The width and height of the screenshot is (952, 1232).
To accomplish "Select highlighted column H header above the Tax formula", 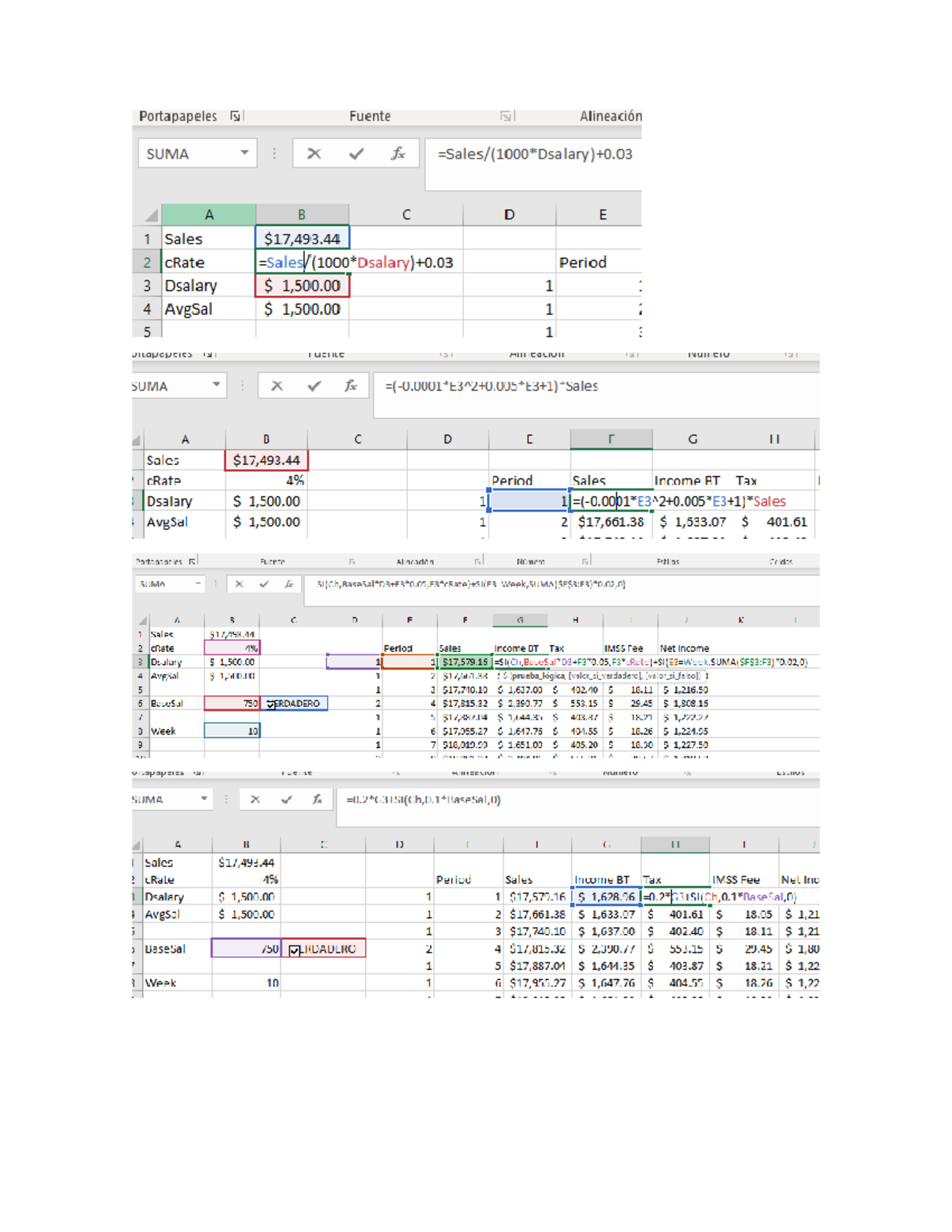I will click(x=675, y=845).
